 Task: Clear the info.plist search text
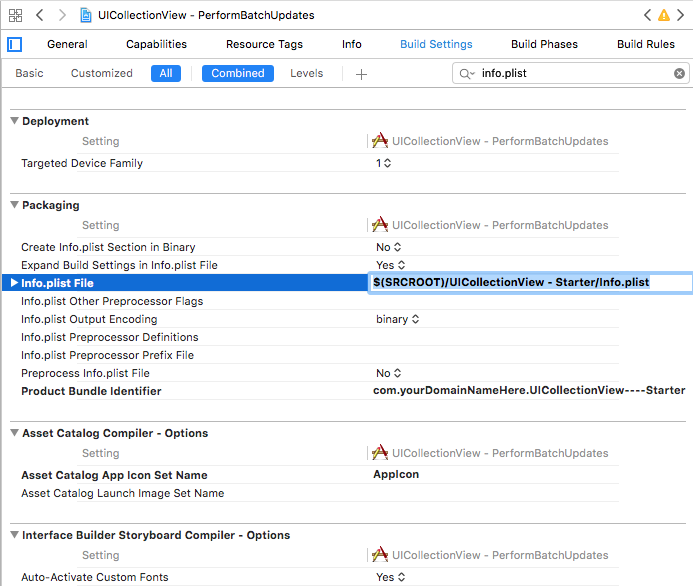pos(679,74)
